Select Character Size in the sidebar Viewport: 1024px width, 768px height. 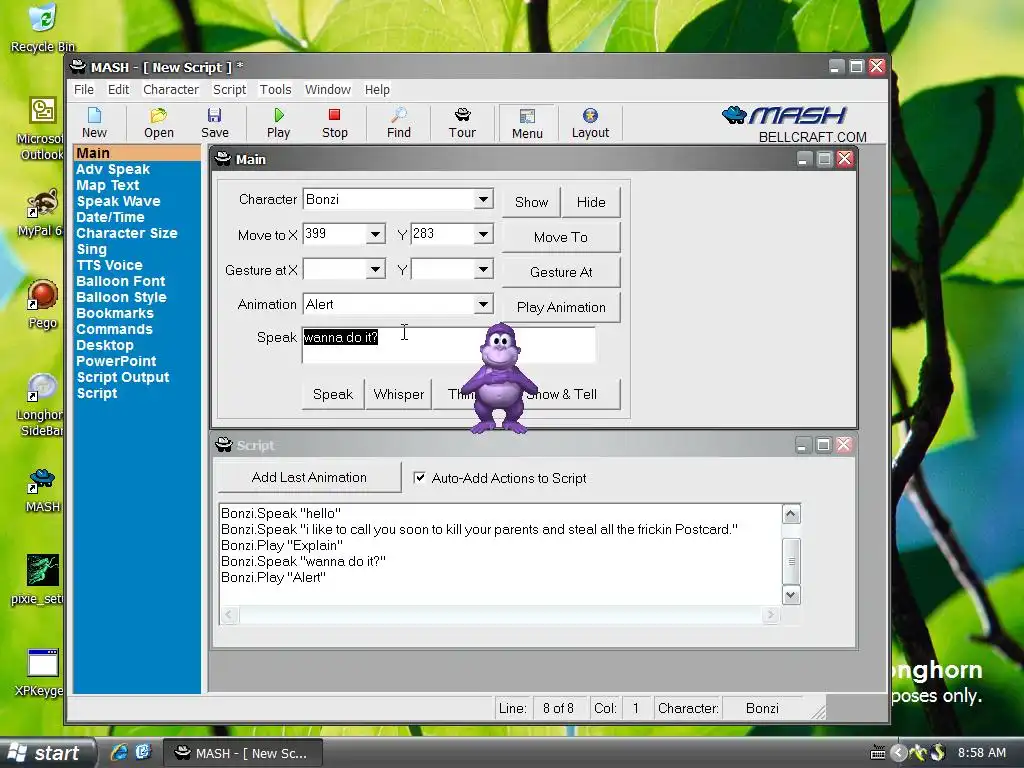pyautogui.click(x=127, y=233)
